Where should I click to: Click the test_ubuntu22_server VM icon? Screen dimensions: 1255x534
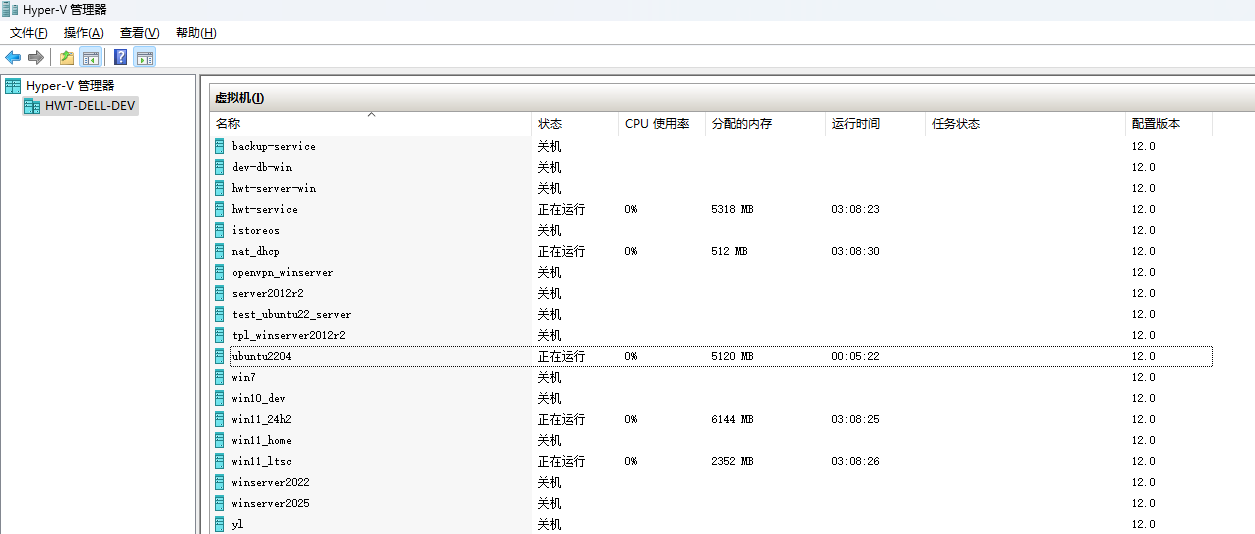[220, 314]
